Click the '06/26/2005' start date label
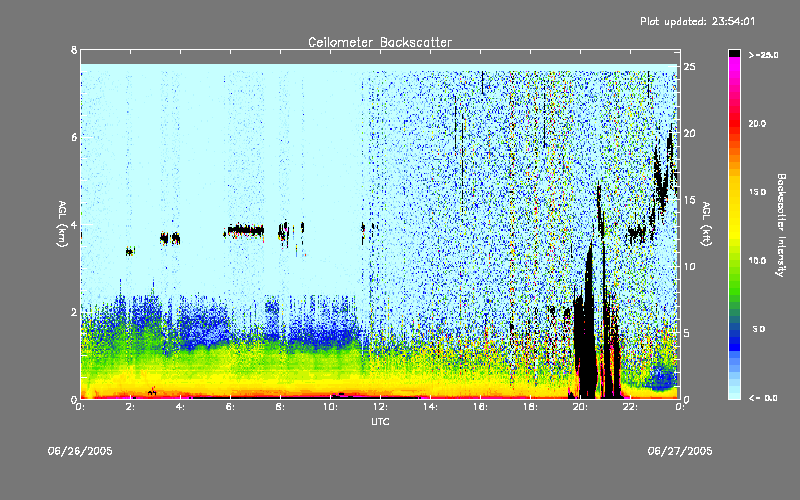The width and height of the screenshot is (800, 500). (80, 451)
